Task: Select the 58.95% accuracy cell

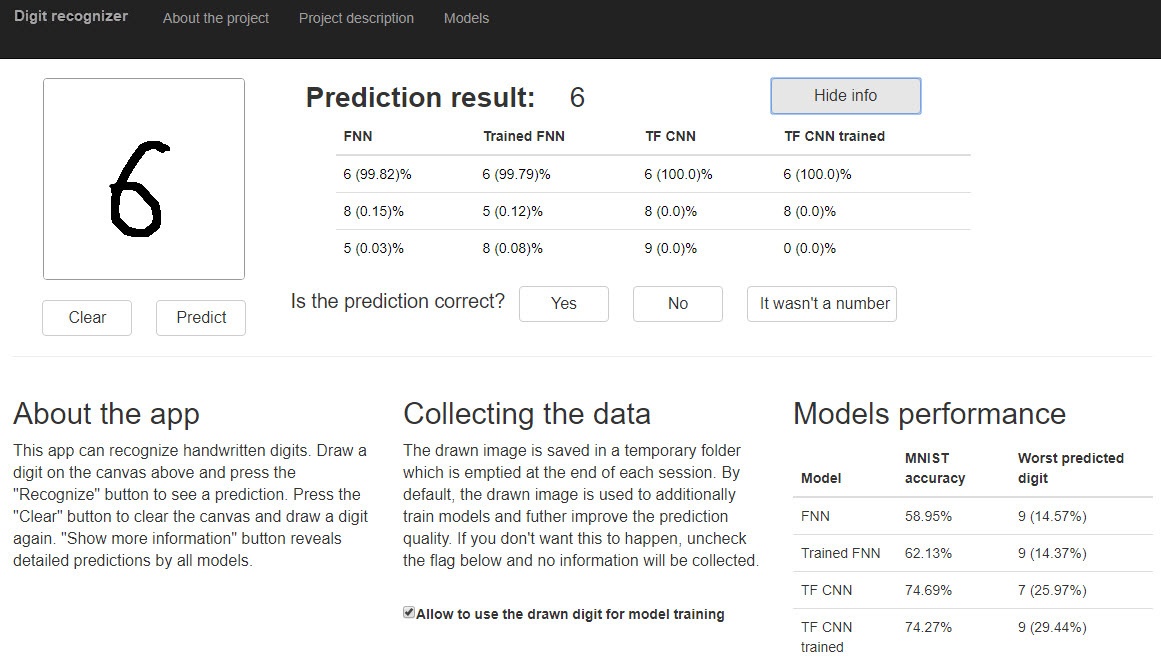Action: [928, 516]
